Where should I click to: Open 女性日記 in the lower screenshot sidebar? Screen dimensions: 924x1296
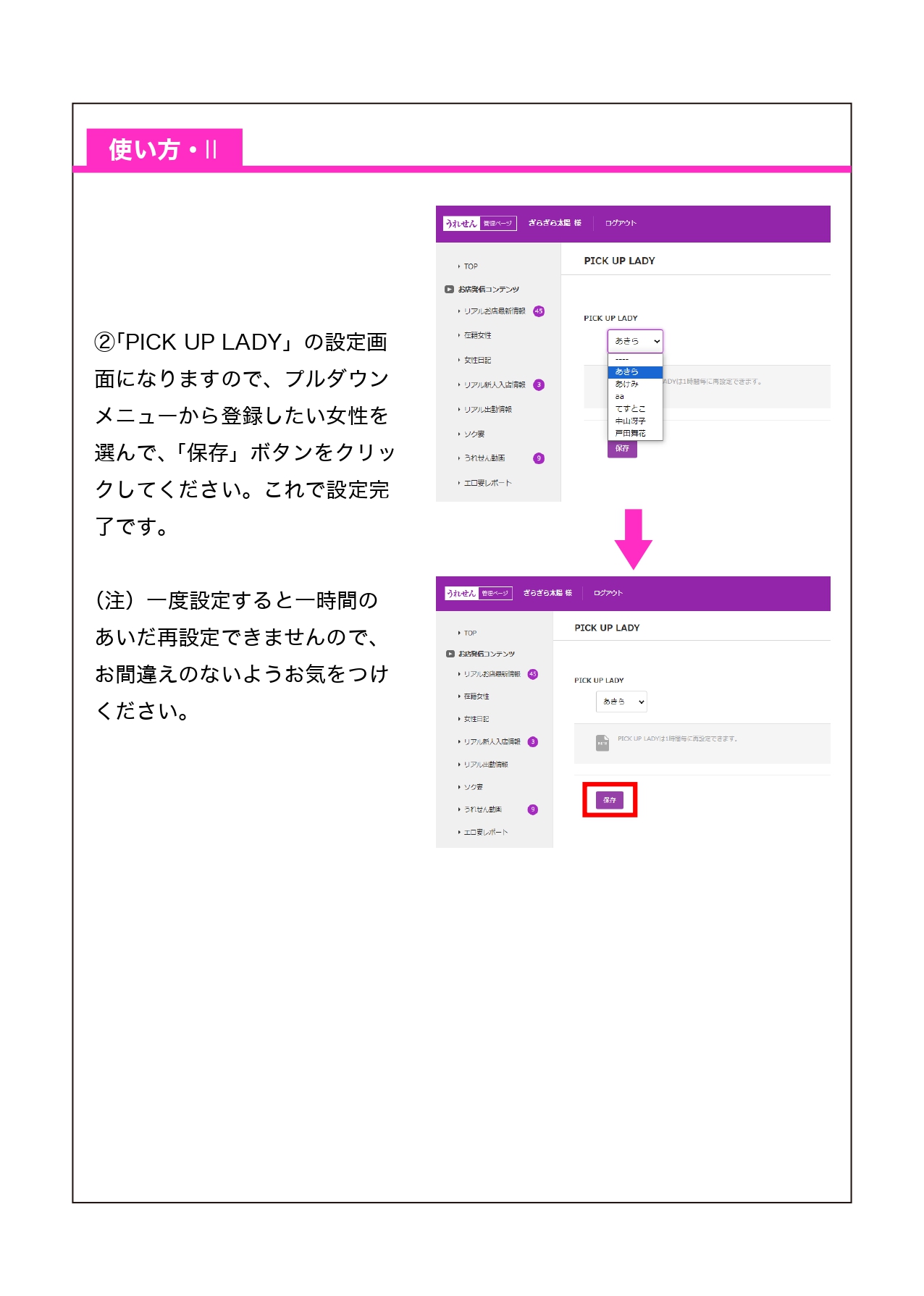coord(476,719)
